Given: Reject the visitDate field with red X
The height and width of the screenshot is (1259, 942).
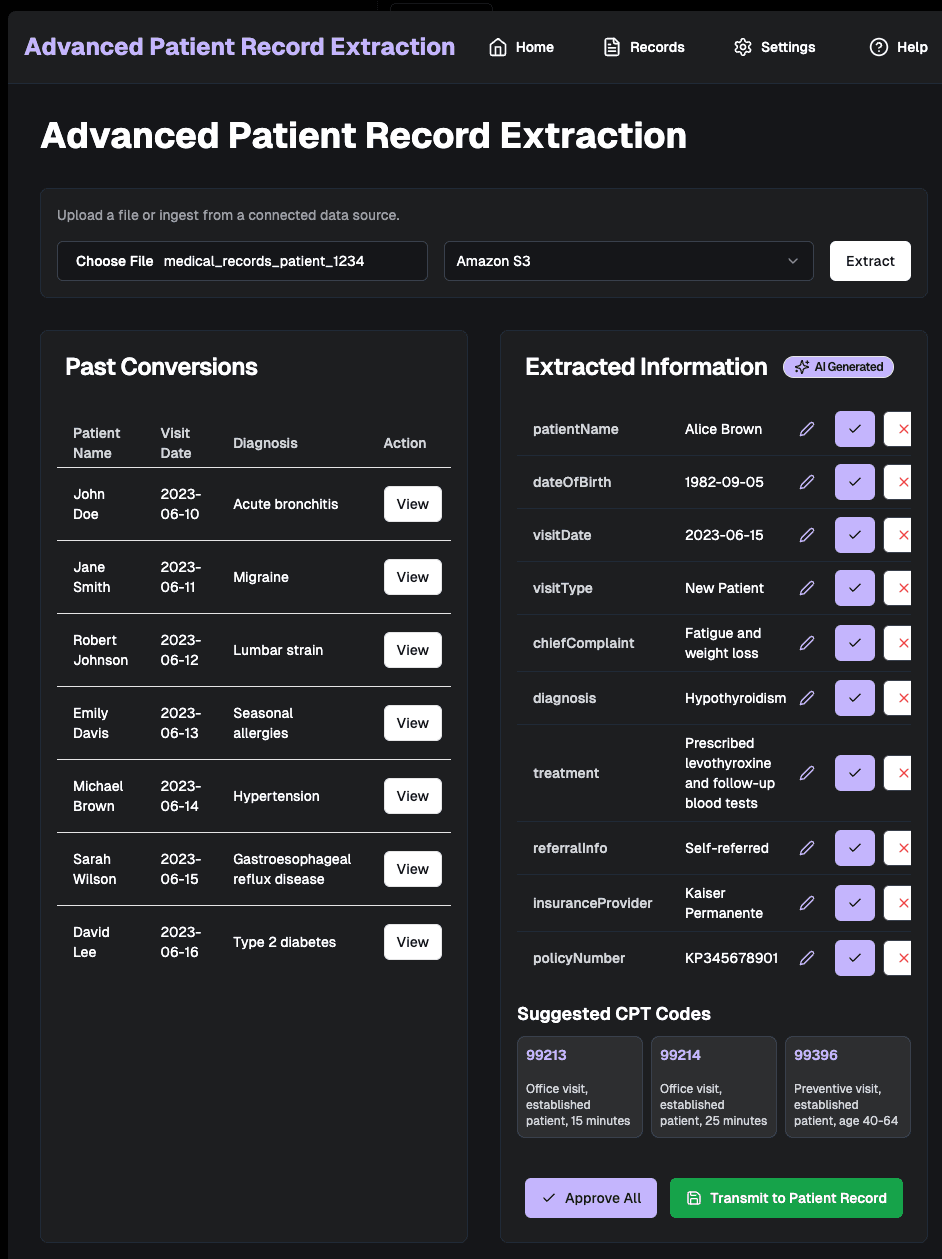Looking at the screenshot, I should pos(899,535).
